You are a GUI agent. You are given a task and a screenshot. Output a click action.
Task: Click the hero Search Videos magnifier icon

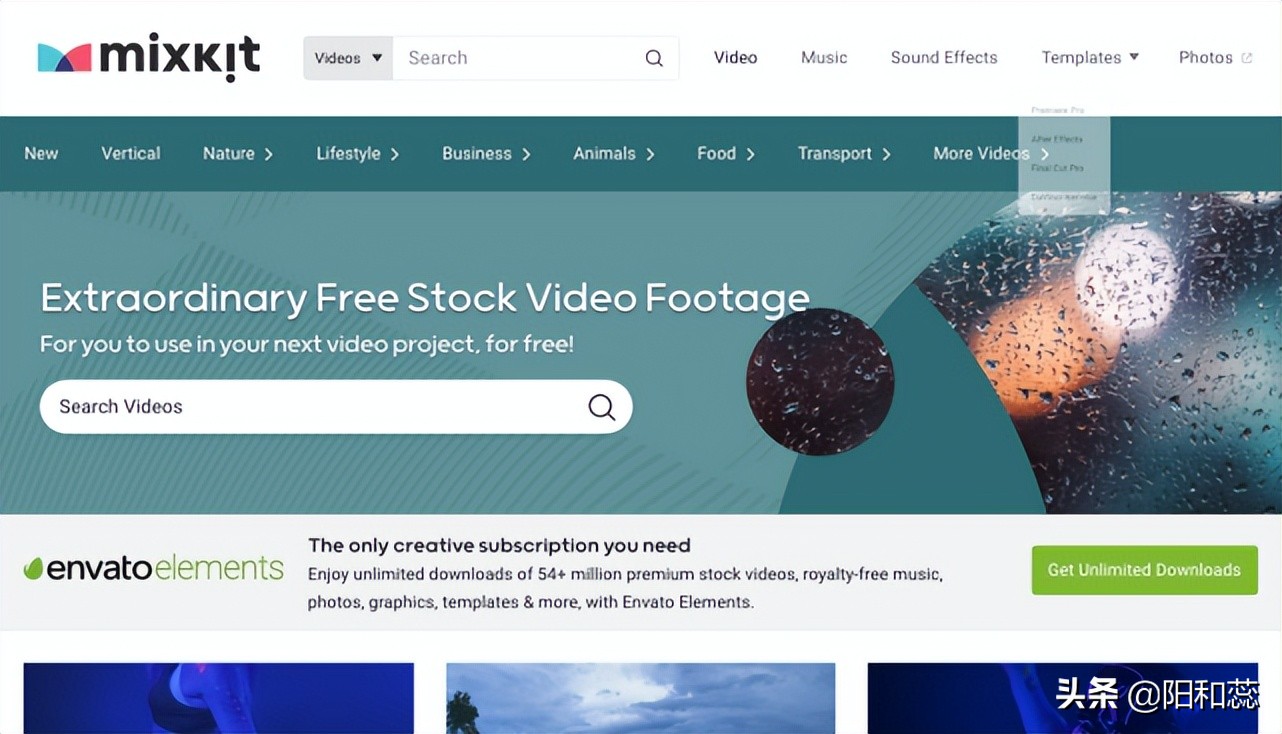click(601, 407)
